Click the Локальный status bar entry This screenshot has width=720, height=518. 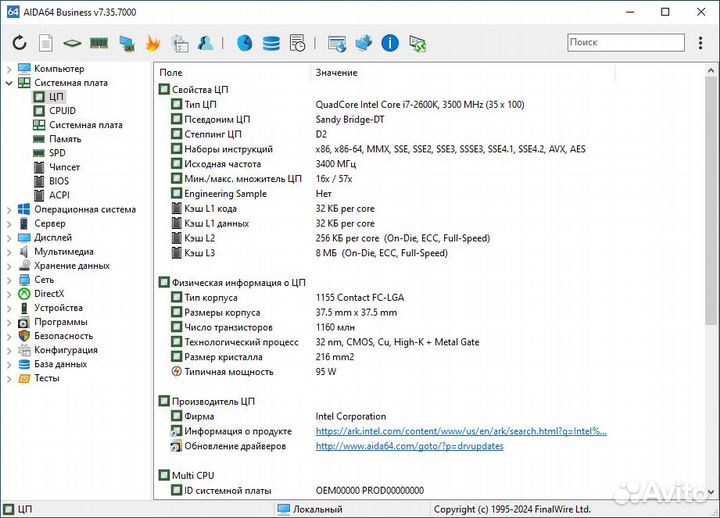click(x=310, y=509)
